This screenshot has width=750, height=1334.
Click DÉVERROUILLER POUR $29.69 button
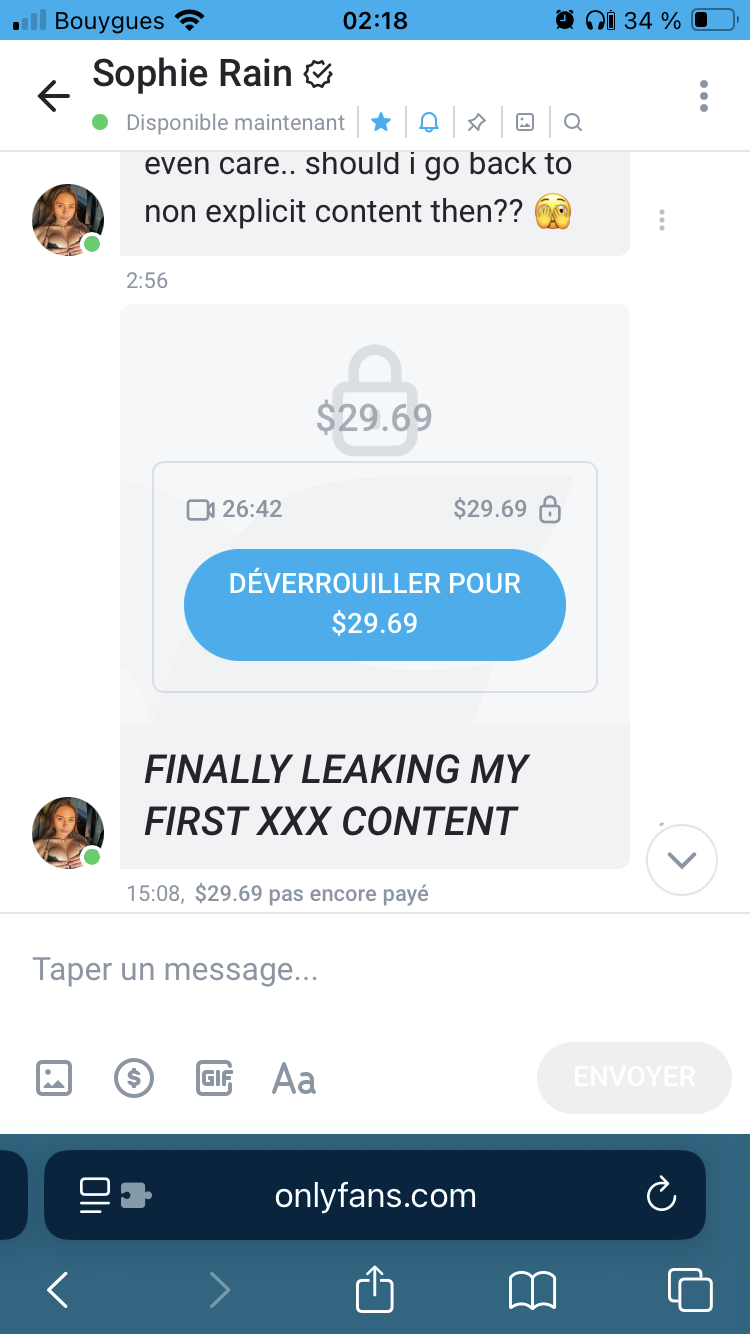pos(375,604)
